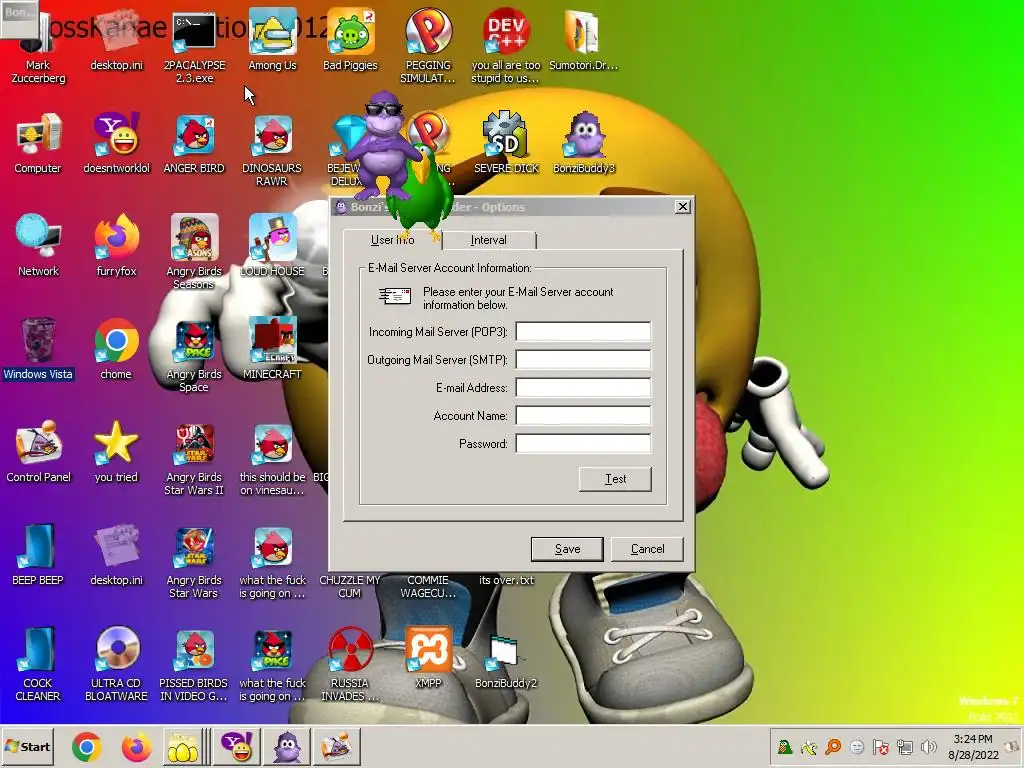Cancel the Options dialog
Screen dimensions: 1024x768
pos(647,549)
